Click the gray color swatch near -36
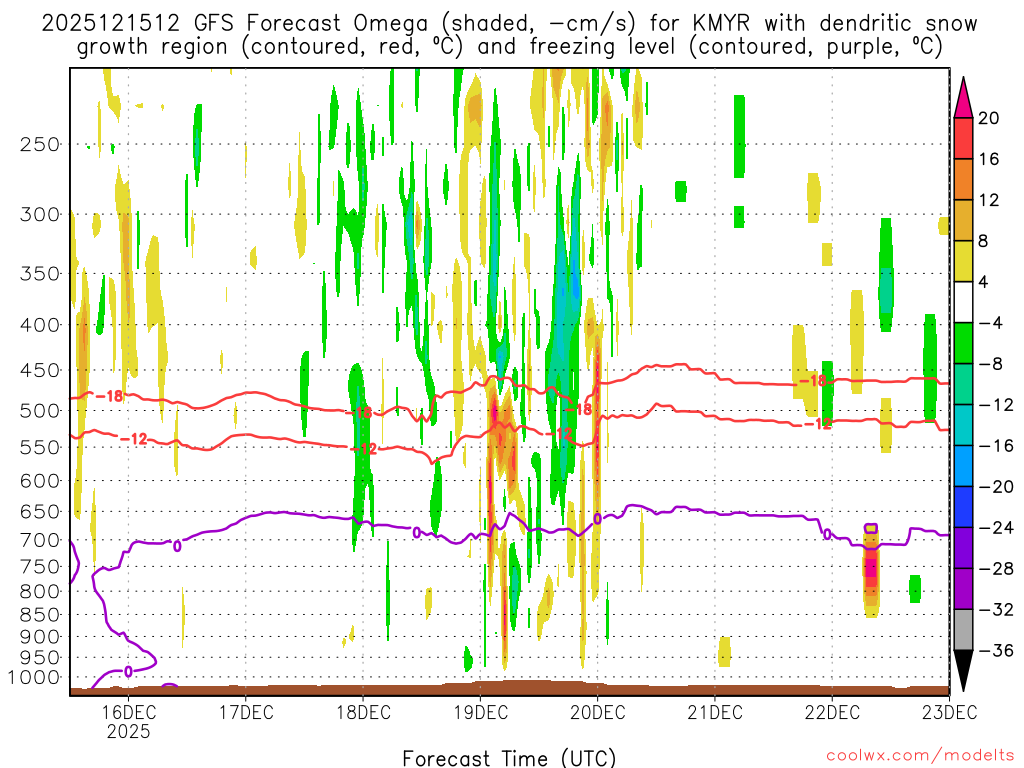 click(x=963, y=630)
